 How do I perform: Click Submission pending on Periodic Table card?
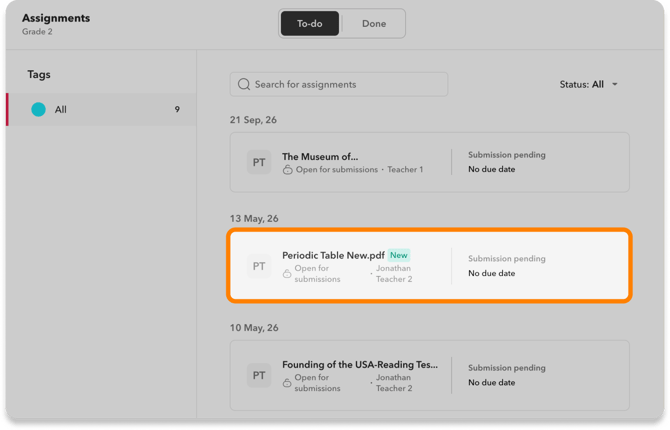[x=507, y=259]
